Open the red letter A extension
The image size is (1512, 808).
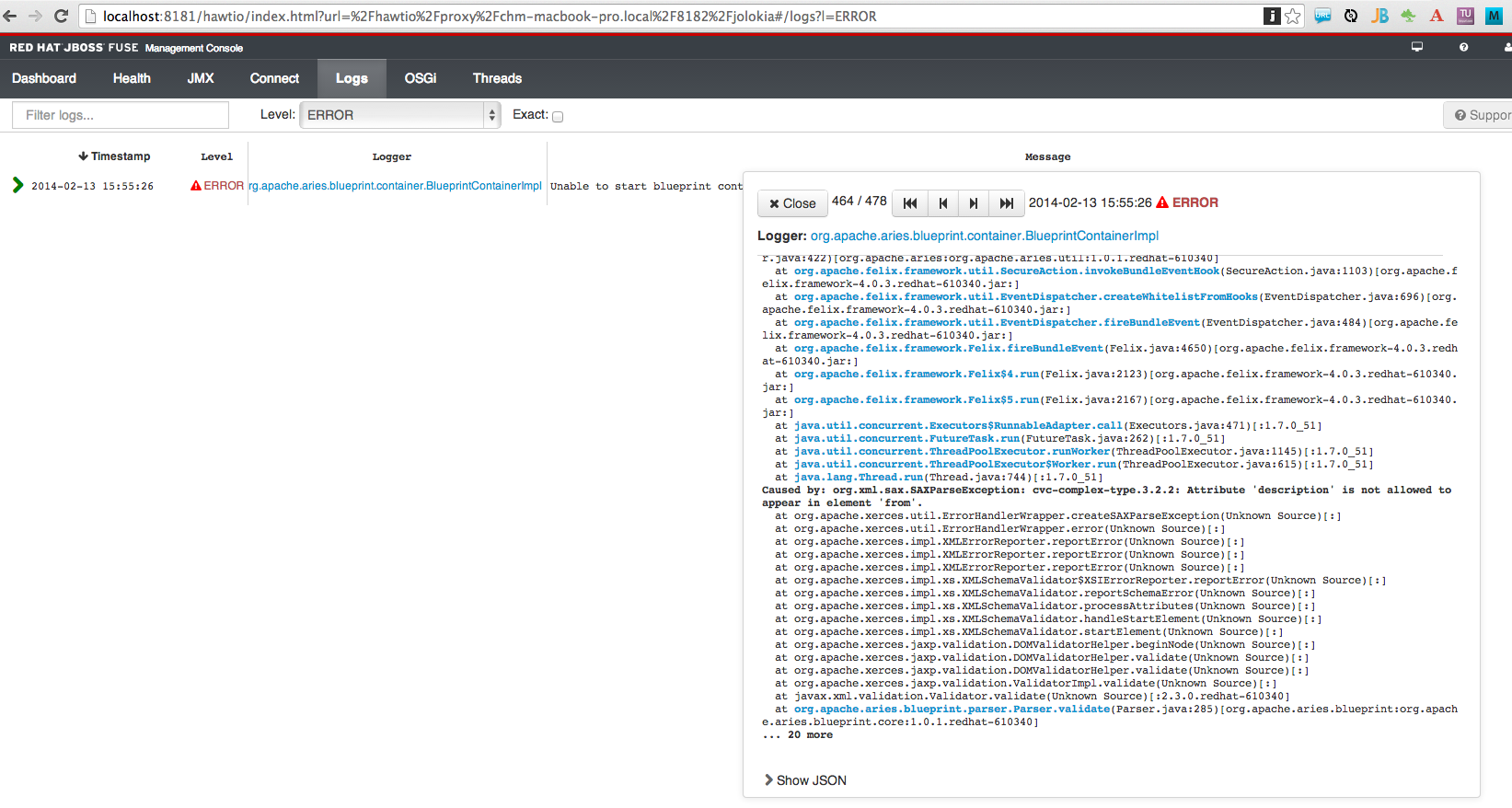[x=1437, y=16]
